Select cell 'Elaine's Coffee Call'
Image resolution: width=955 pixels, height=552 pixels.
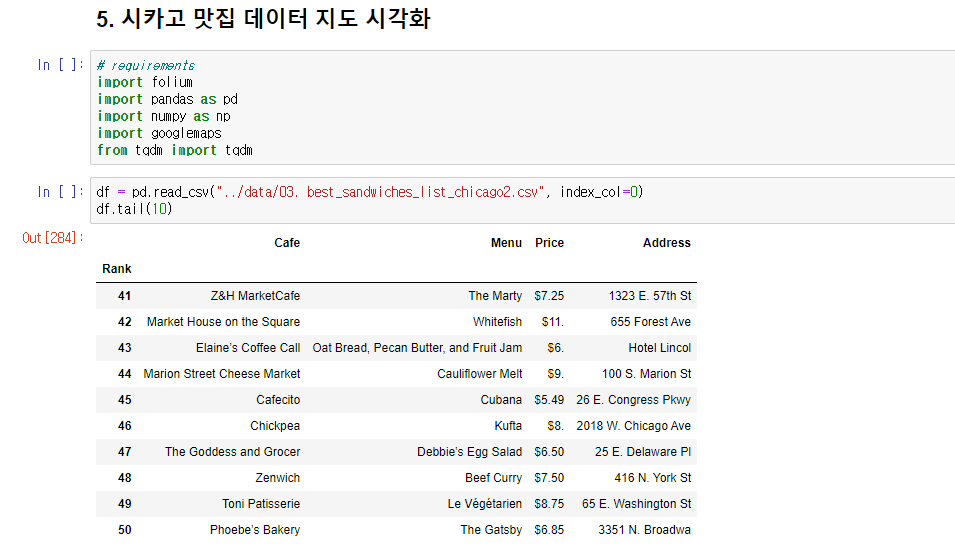(x=248, y=348)
